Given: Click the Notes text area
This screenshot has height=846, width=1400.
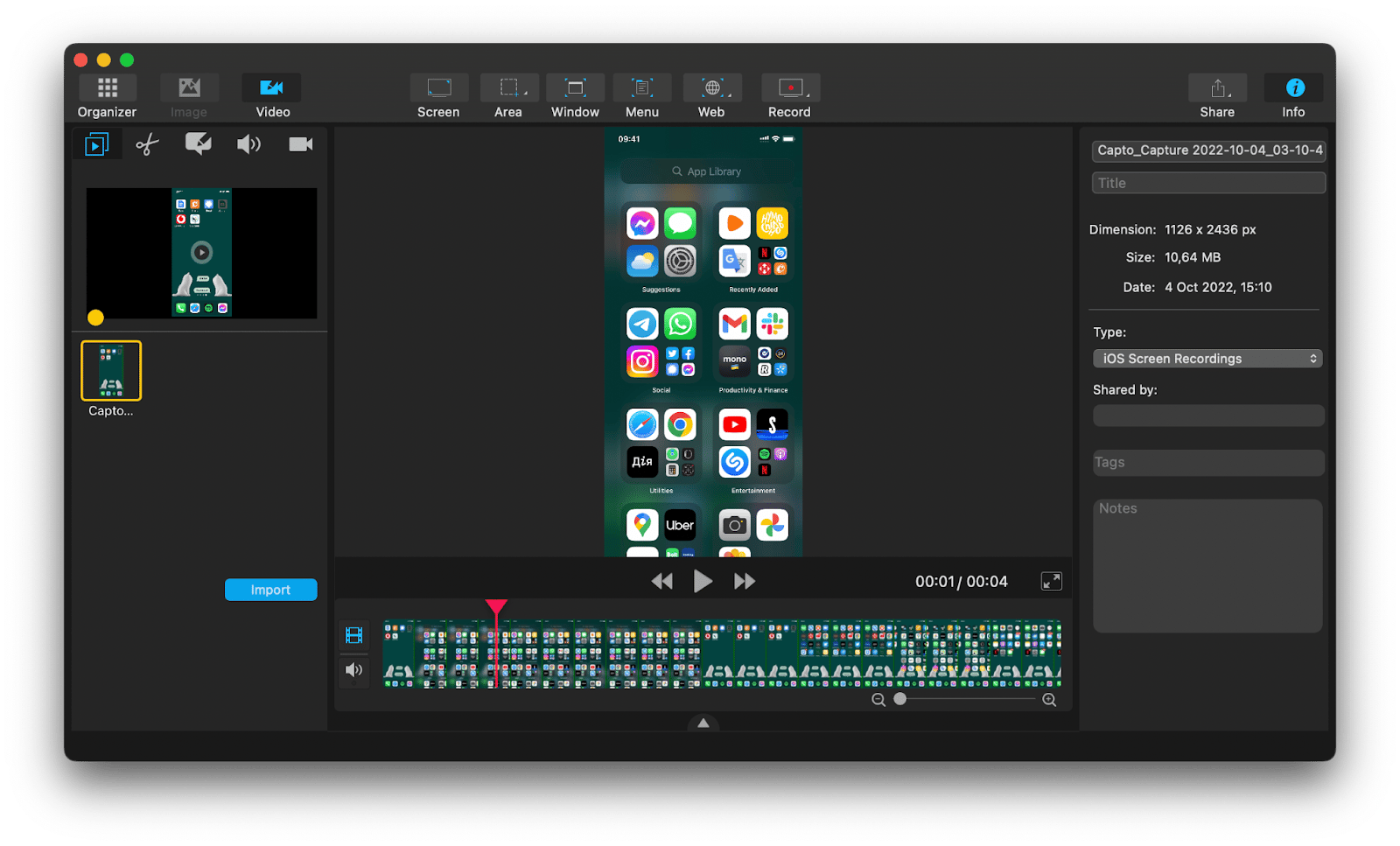Looking at the screenshot, I should coord(1207,566).
